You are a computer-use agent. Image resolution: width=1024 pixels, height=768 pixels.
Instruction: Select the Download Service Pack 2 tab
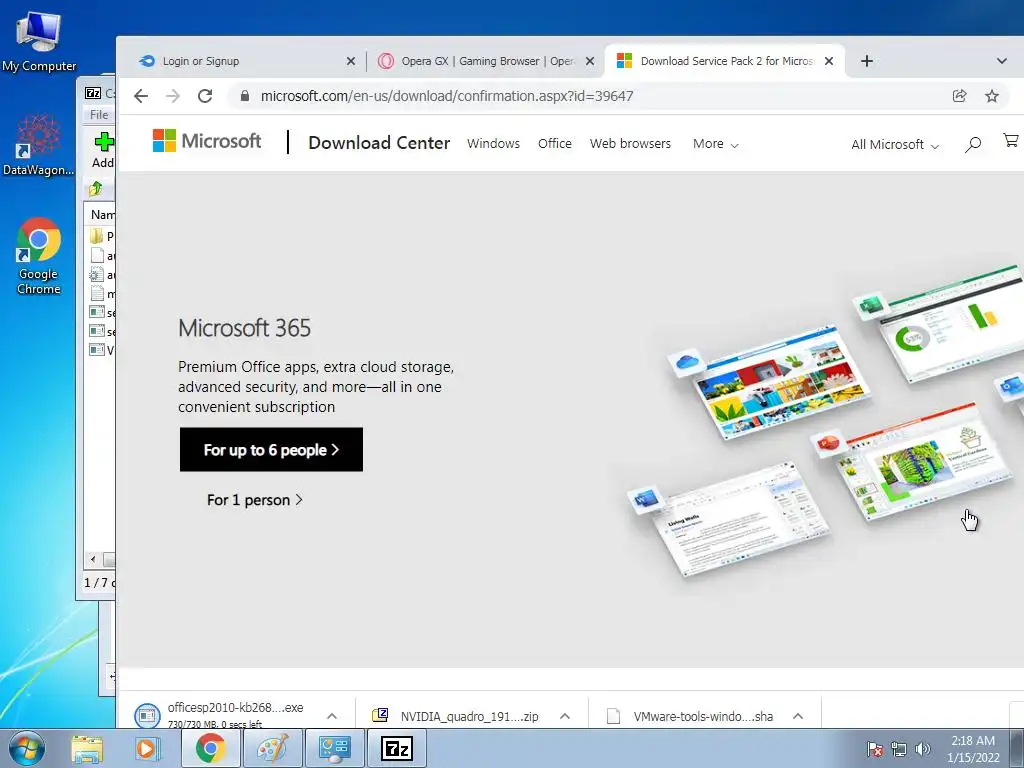pyautogui.click(x=725, y=61)
